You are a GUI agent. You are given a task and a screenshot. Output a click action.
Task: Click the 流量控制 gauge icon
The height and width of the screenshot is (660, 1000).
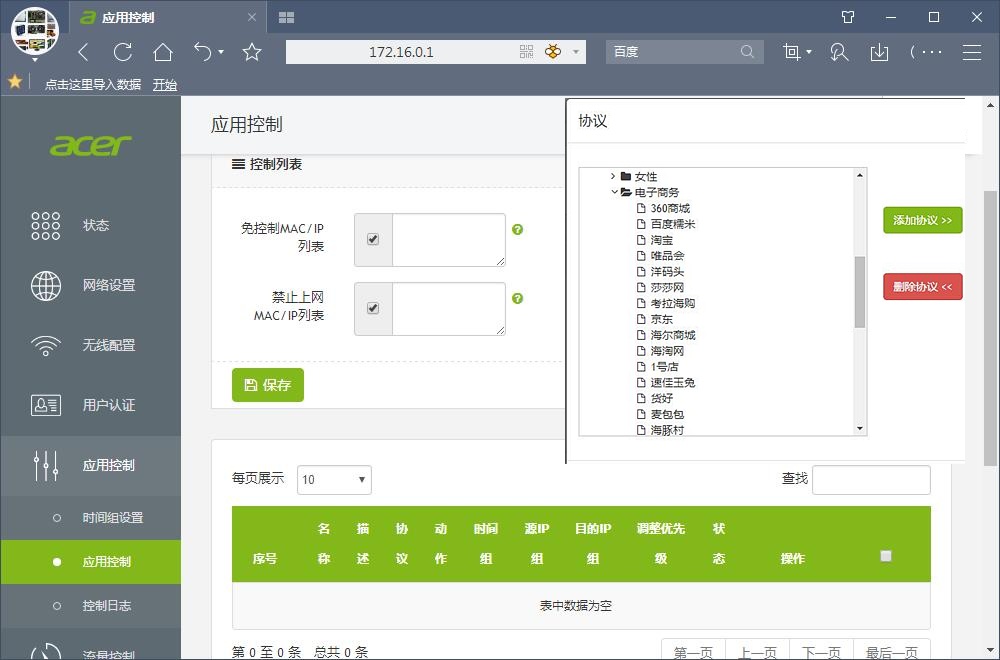click(x=44, y=650)
